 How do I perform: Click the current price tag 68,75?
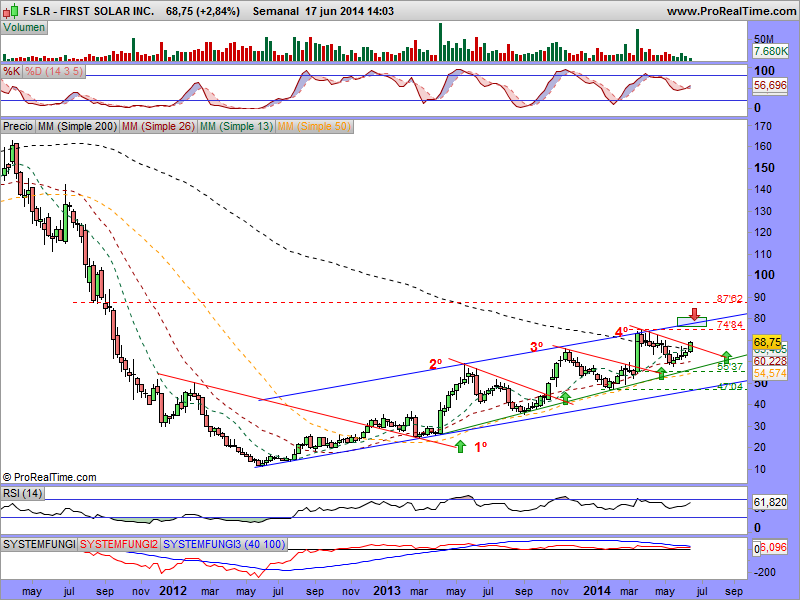point(768,342)
